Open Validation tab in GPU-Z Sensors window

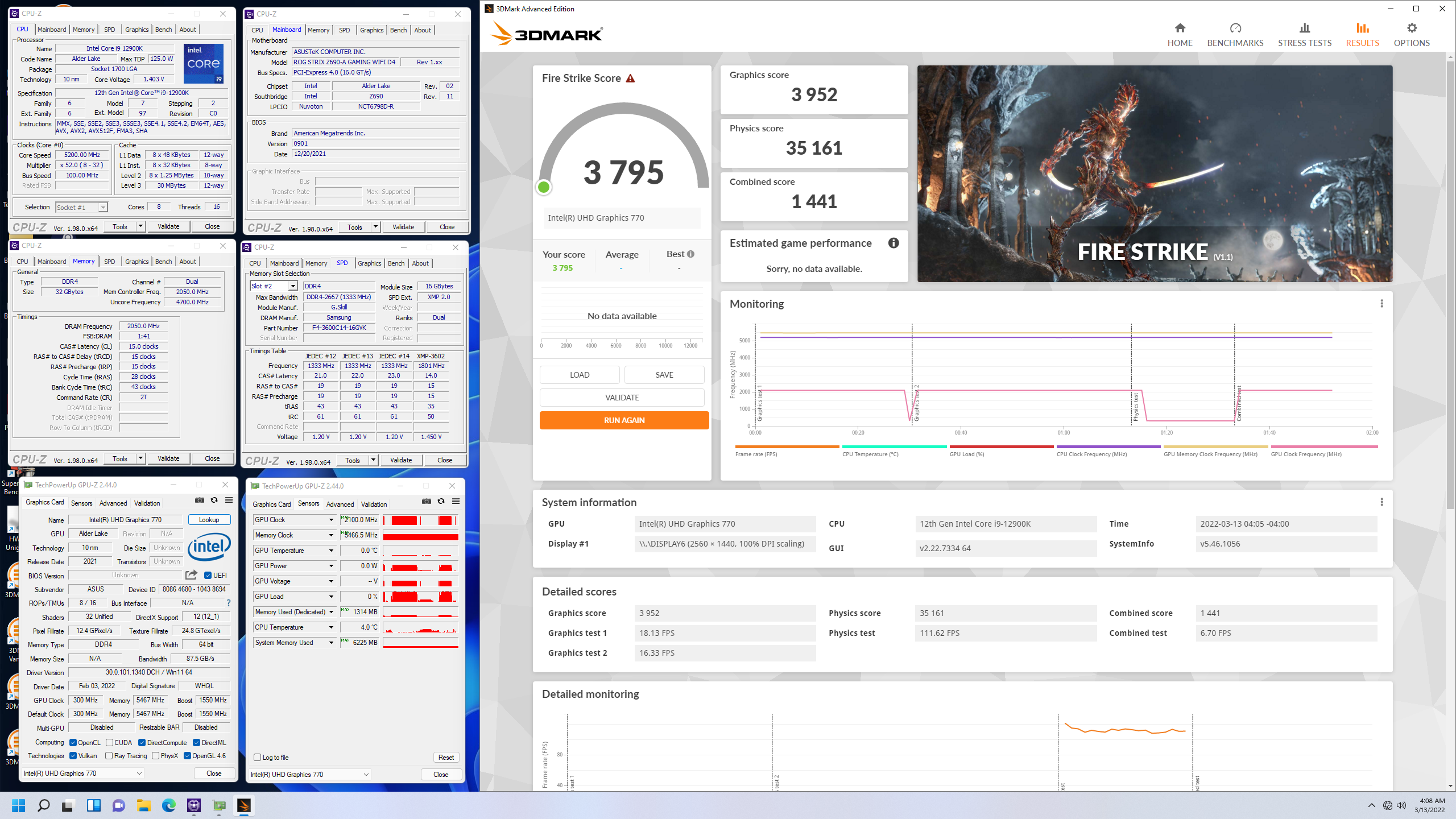374,504
